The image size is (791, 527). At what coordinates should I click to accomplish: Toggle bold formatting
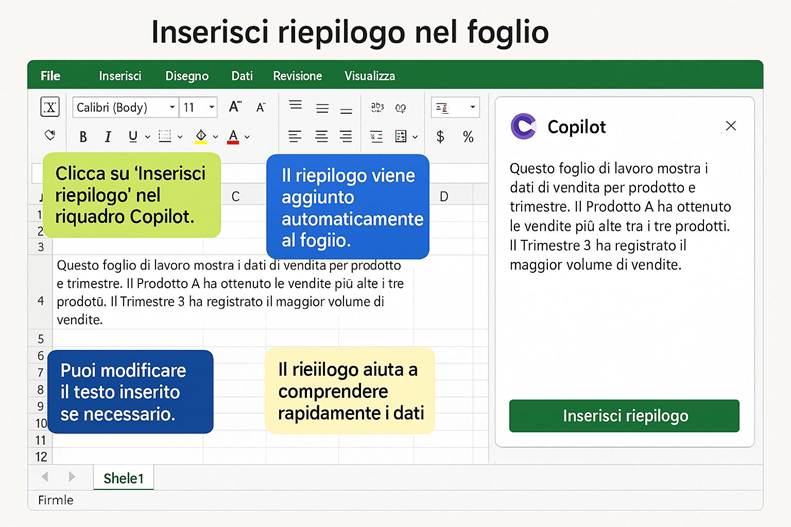pyautogui.click(x=83, y=137)
